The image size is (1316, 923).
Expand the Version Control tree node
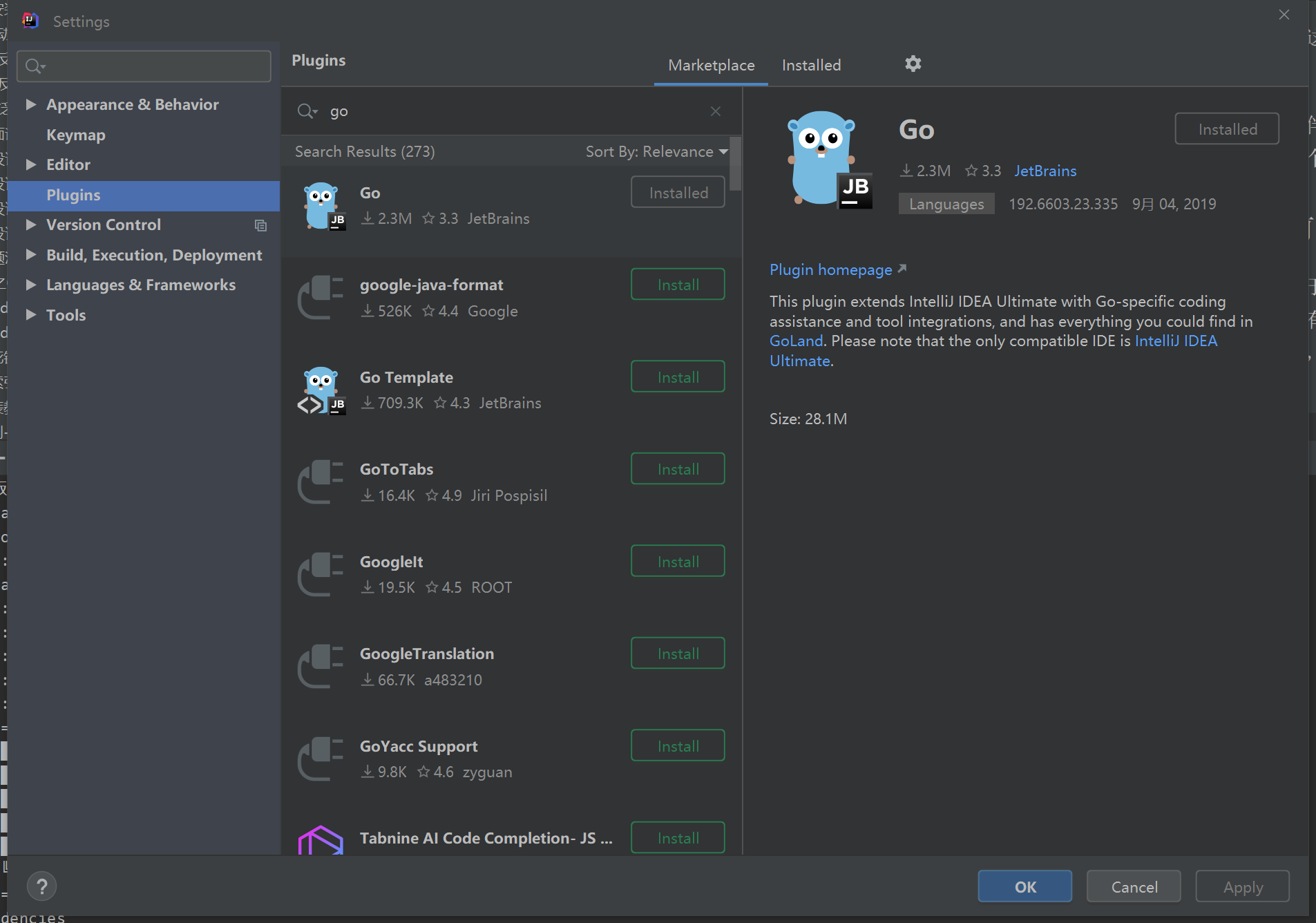click(x=30, y=225)
